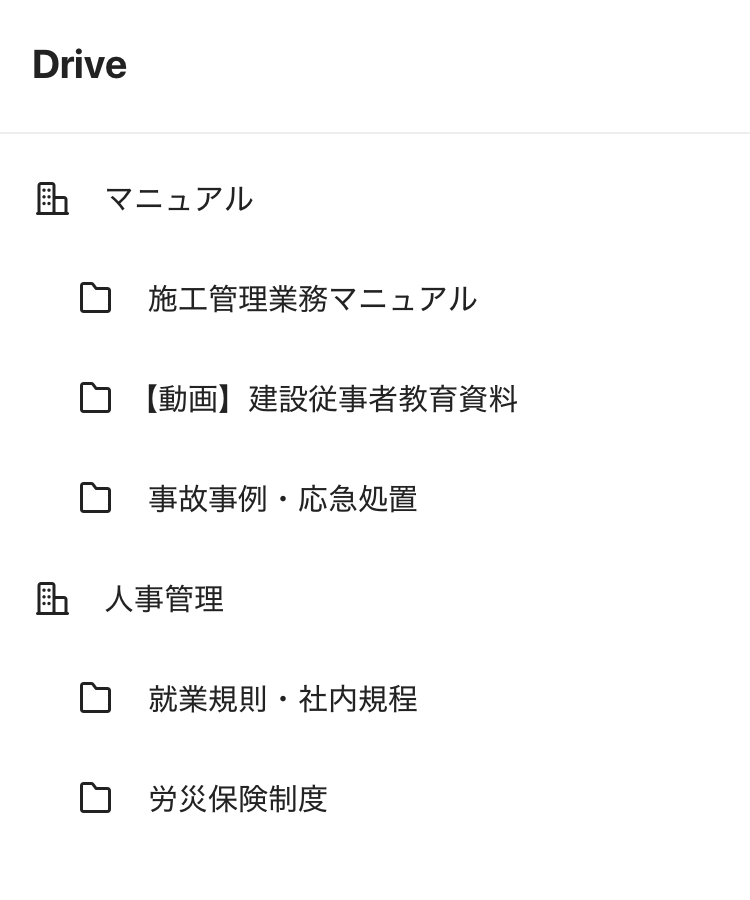Click the folder icon beside 【動画】建設従事者教育資料
The height and width of the screenshot is (900, 750).
tap(95, 398)
